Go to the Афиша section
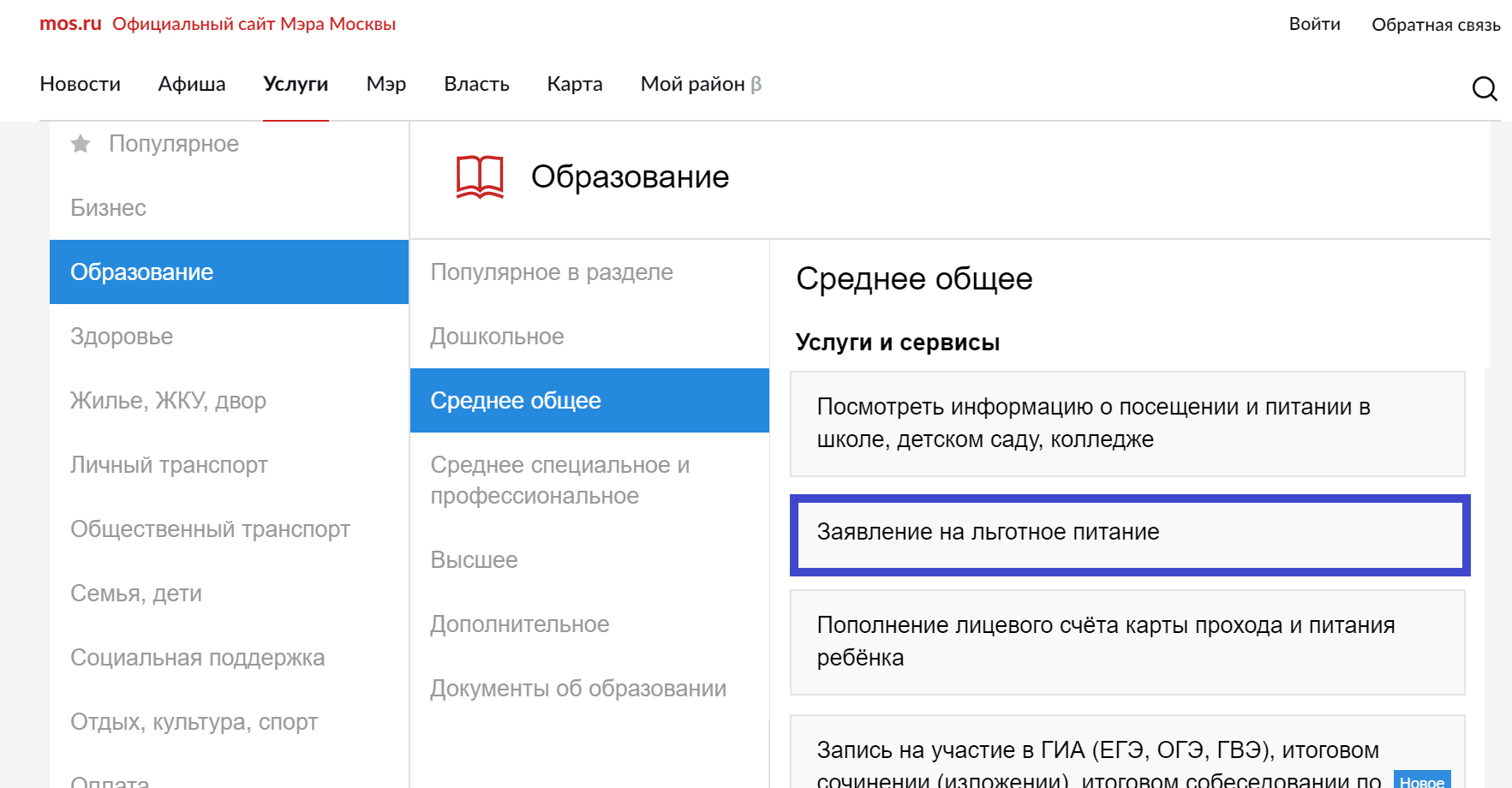 coord(192,84)
